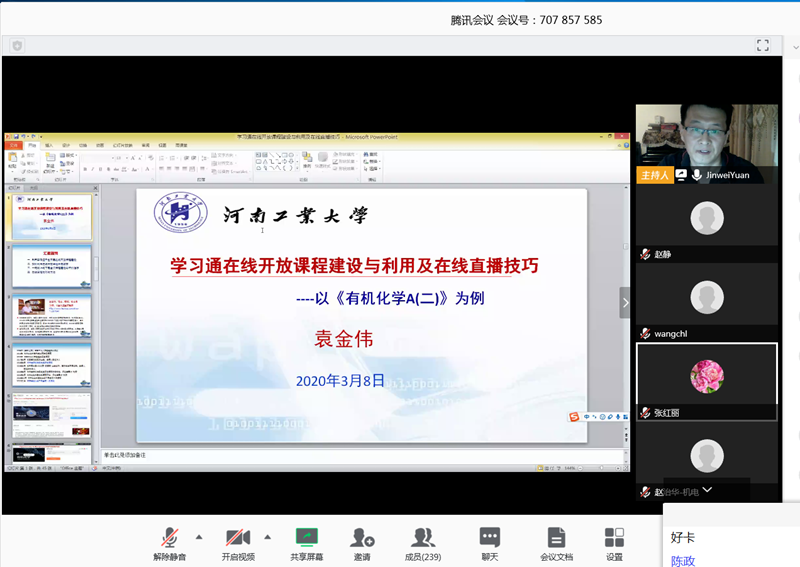
Task: Open the 邀请 invite icon
Action: (362, 543)
